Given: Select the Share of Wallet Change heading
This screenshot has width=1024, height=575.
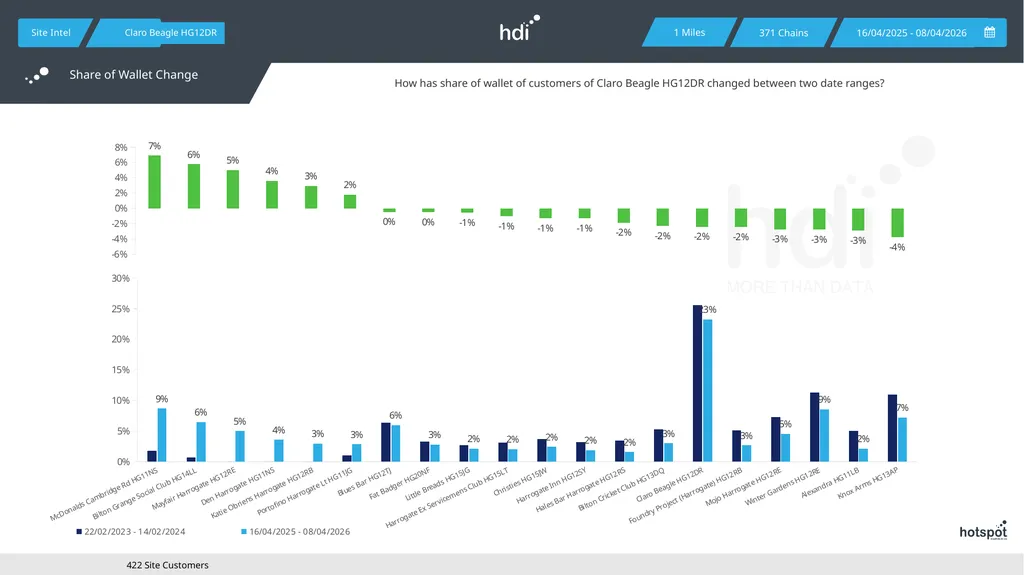Looking at the screenshot, I should 134,74.
